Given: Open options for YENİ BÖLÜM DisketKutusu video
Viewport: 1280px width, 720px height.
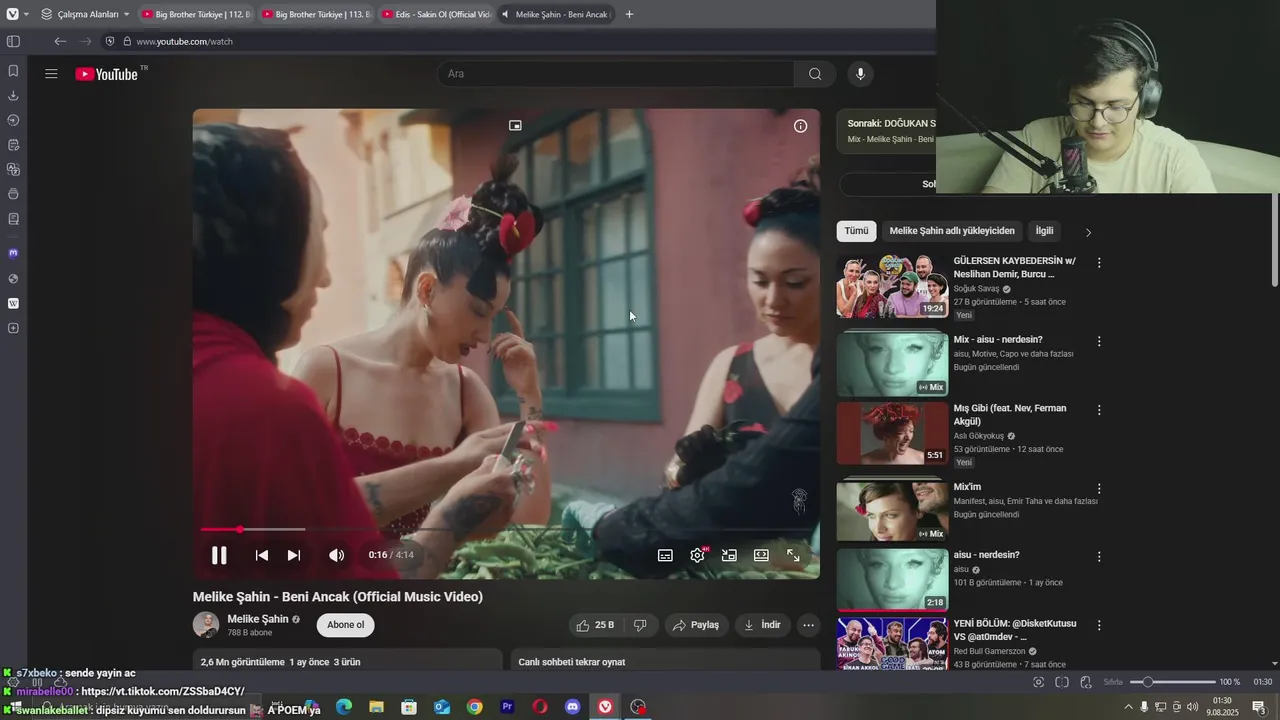Looking at the screenshot, I should pos(1099,625).
